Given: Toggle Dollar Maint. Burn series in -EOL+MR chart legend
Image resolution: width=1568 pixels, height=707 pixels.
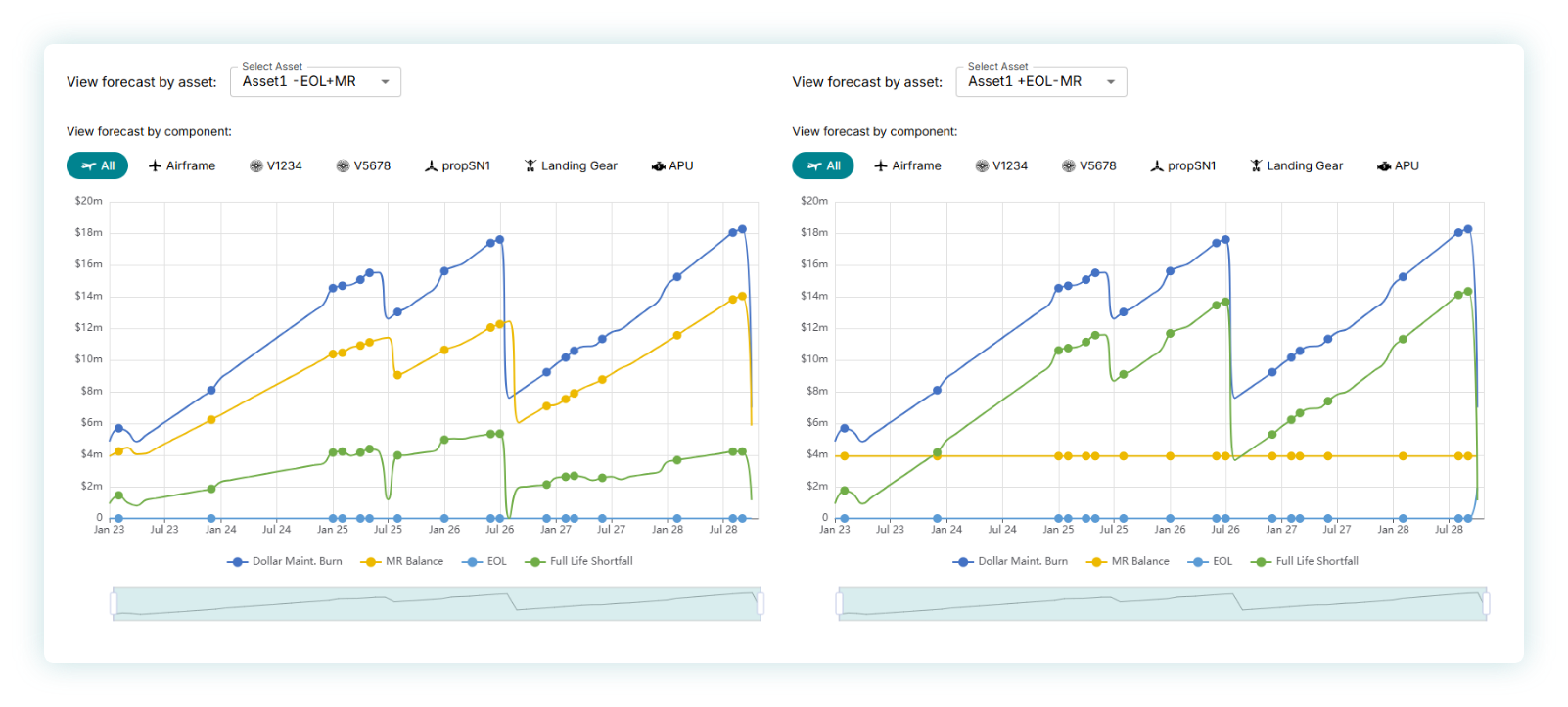Looking at the screenshot, I should (285, 561).
